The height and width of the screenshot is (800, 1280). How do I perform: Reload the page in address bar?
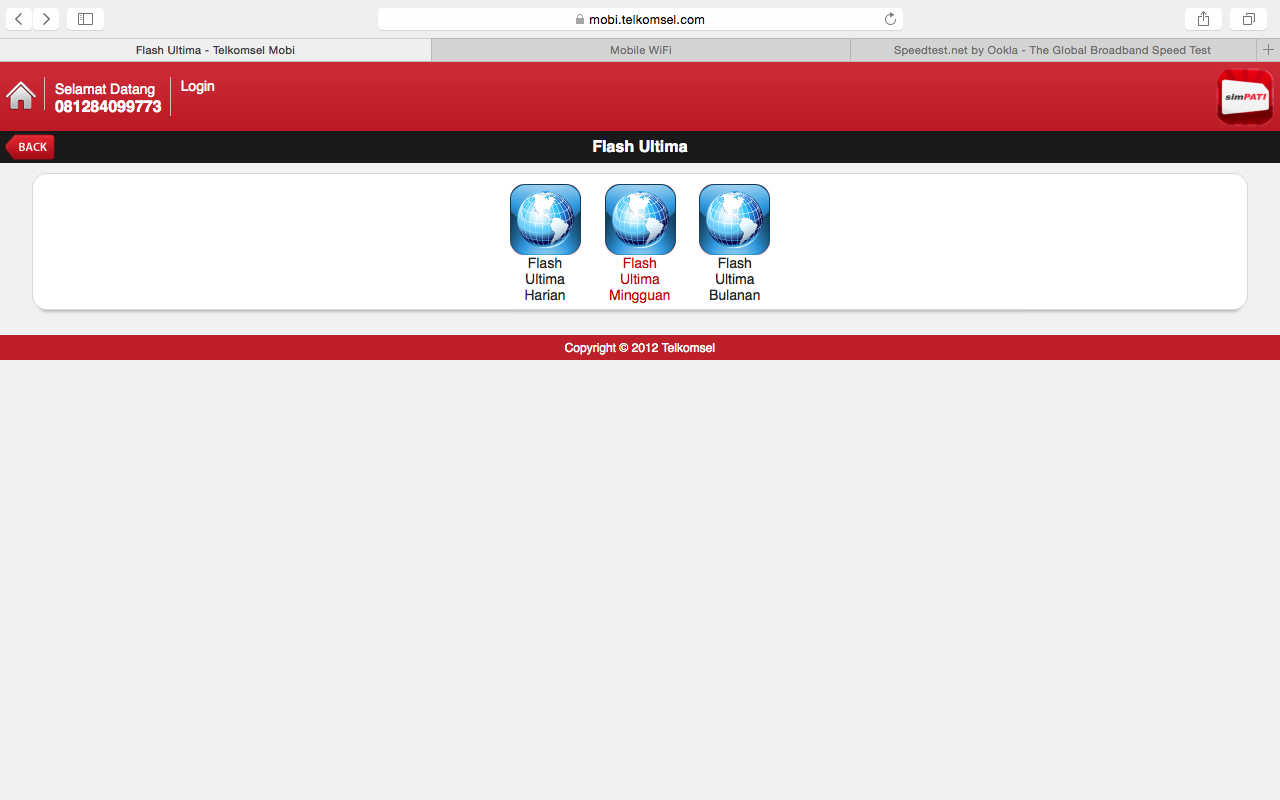pyautogui.click(x=890, y=19)
